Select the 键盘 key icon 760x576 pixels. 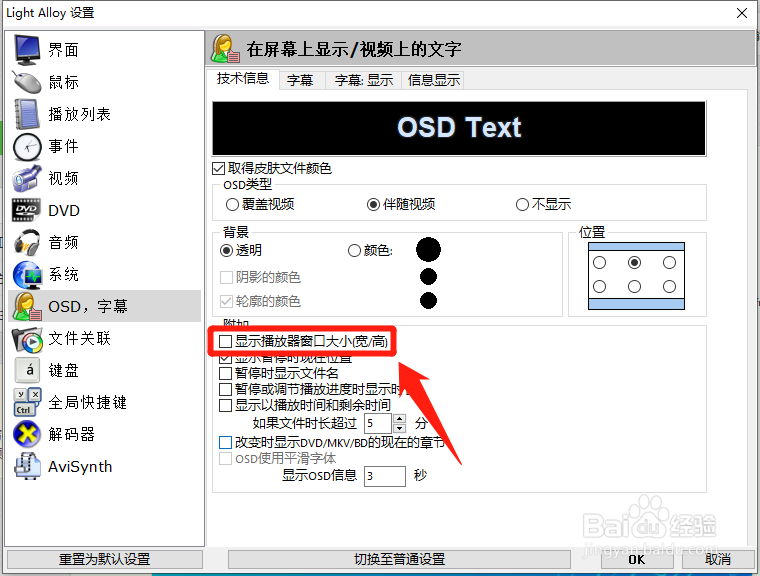(27, 370)
